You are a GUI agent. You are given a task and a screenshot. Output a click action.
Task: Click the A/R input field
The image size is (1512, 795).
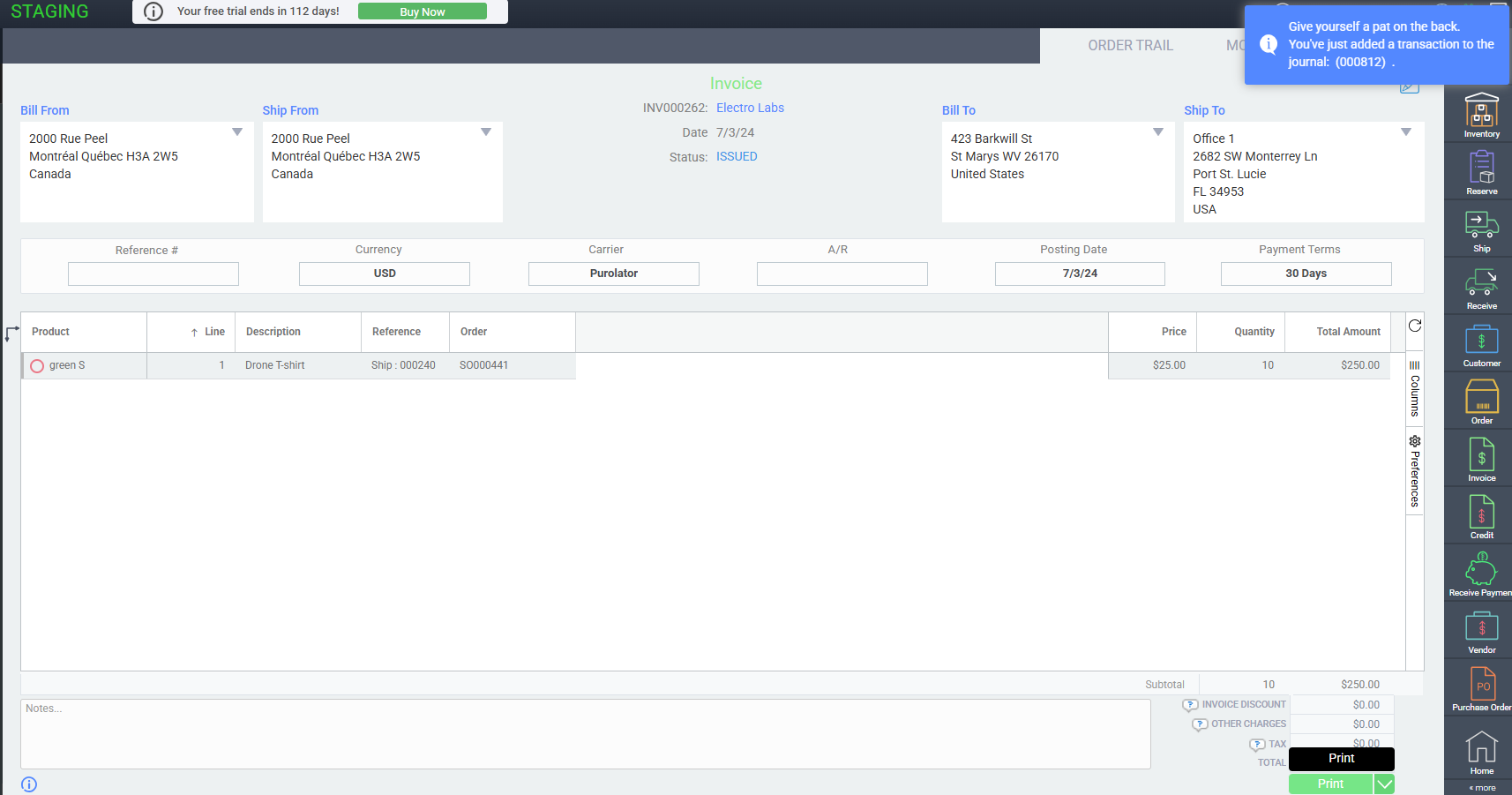pos(842,274)
